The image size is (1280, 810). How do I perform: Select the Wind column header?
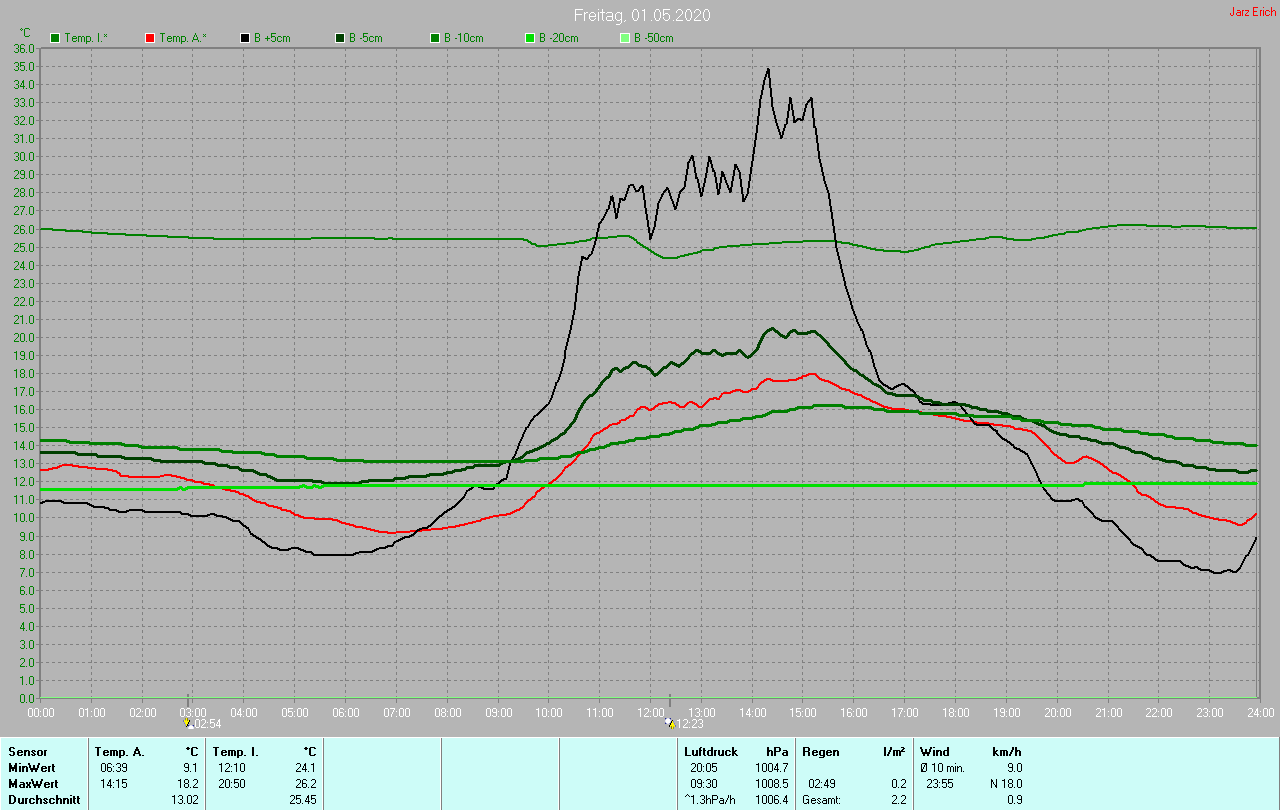(x=934, y=751)
